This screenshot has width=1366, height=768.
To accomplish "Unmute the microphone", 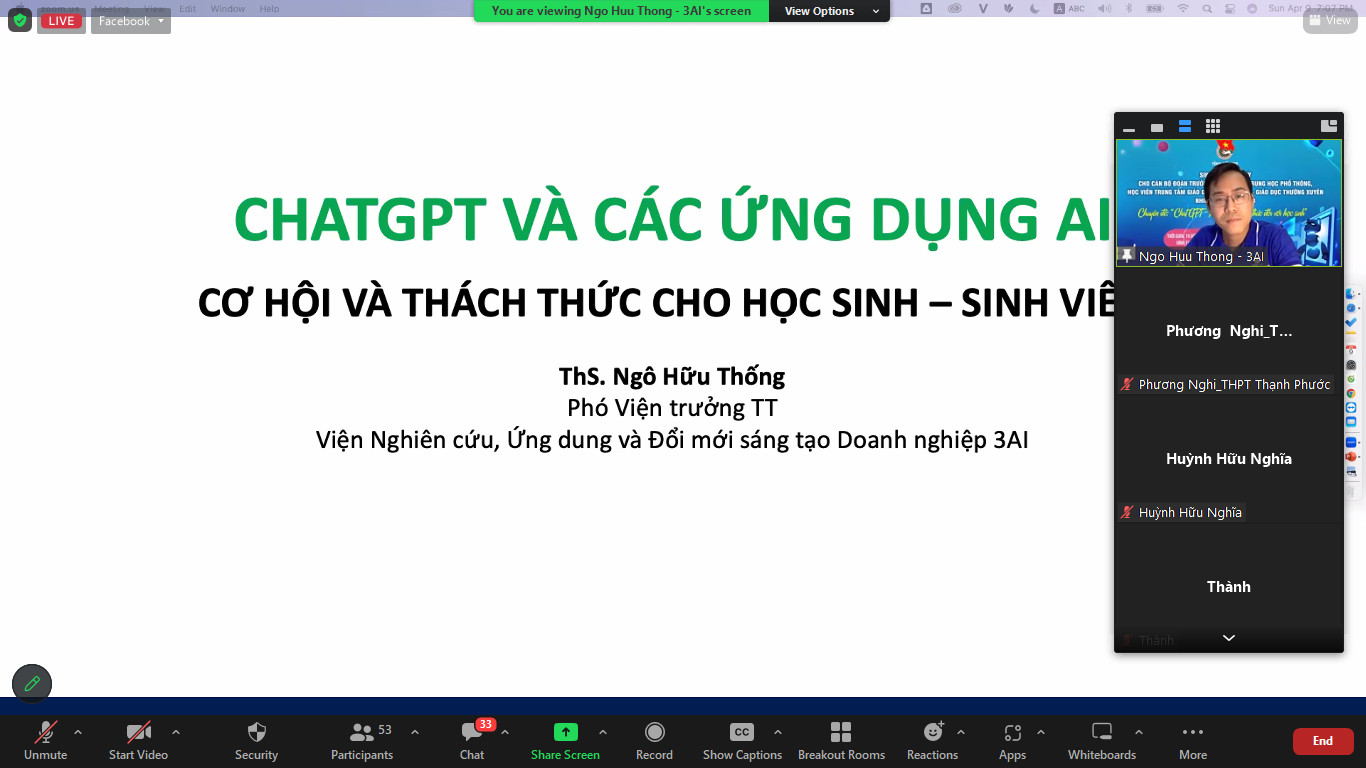I will (45, 739).
